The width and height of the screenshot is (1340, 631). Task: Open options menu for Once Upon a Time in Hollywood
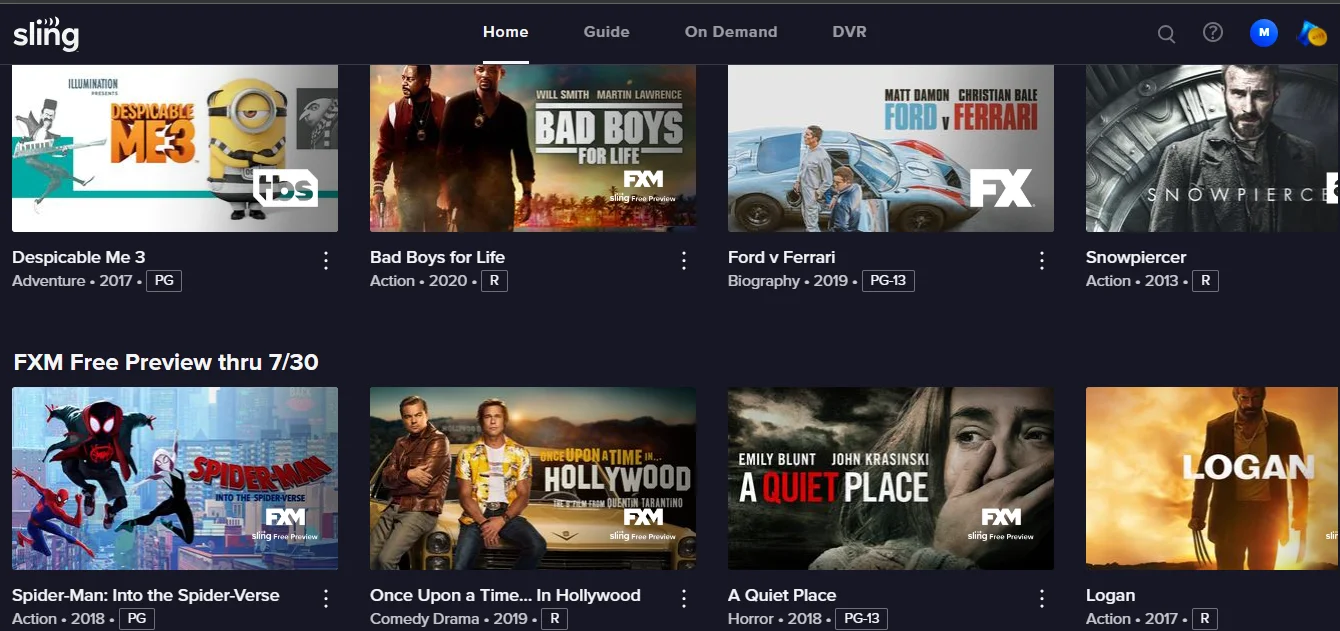684,599
